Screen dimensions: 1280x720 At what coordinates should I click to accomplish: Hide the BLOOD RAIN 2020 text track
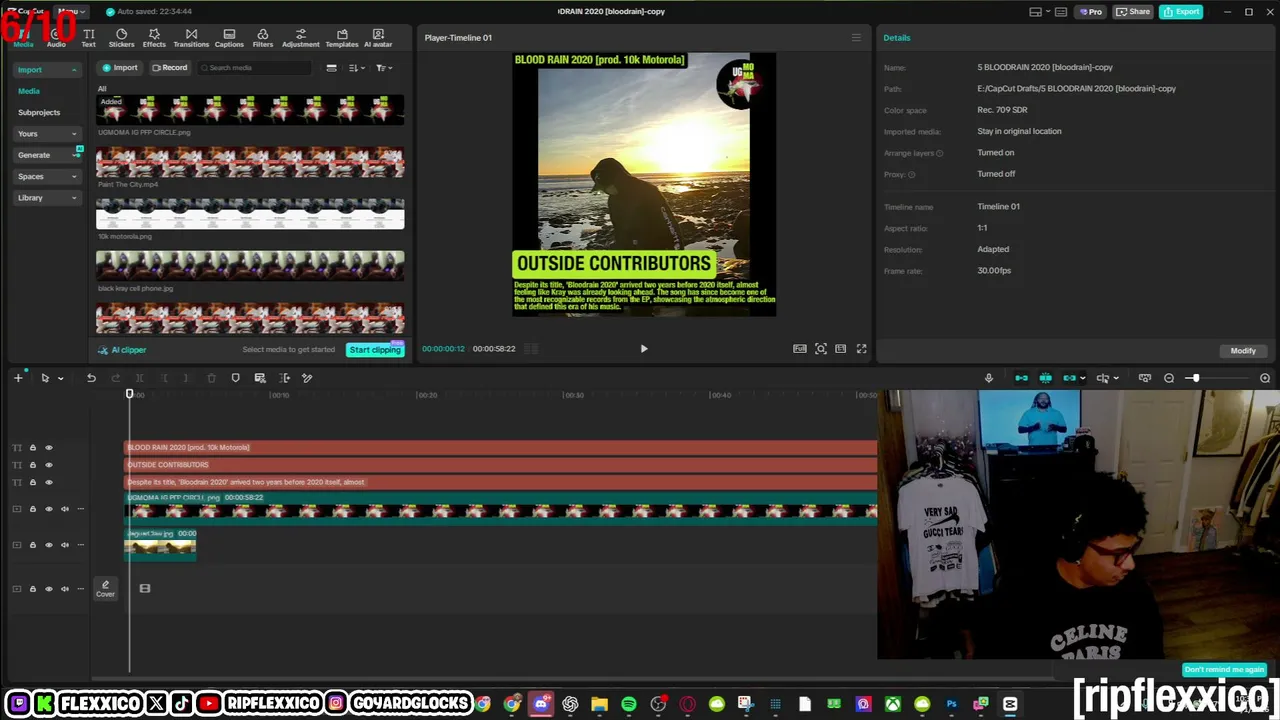coord(48,448)
